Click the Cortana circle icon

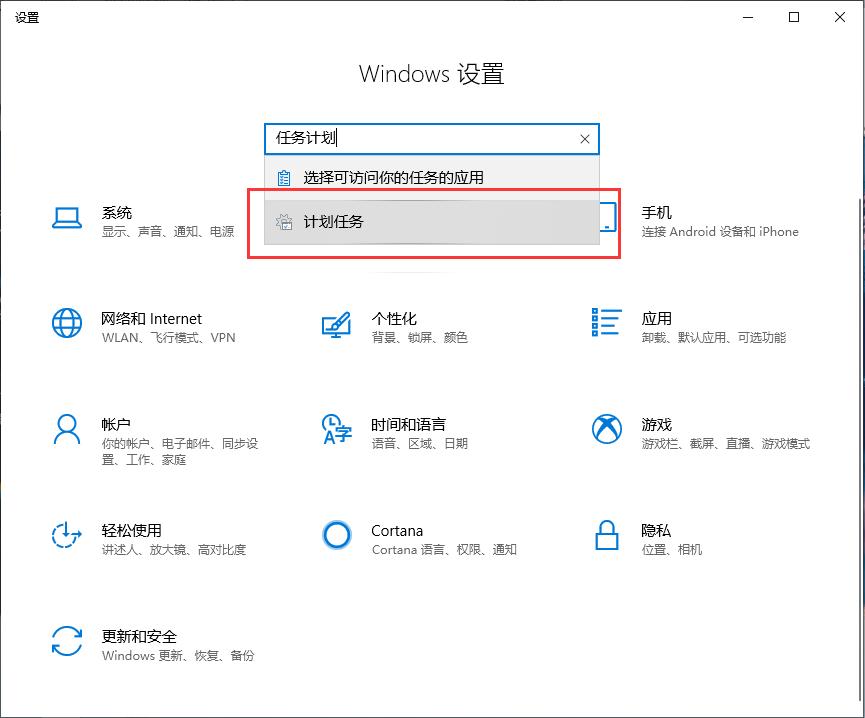click(336, 536)
